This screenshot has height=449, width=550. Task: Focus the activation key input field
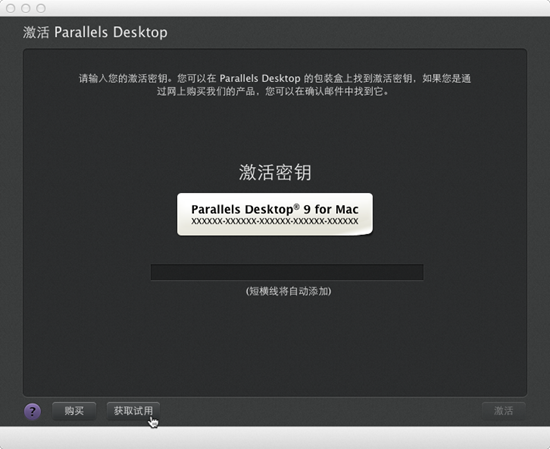pyautogui.click(x=287, y=272)
